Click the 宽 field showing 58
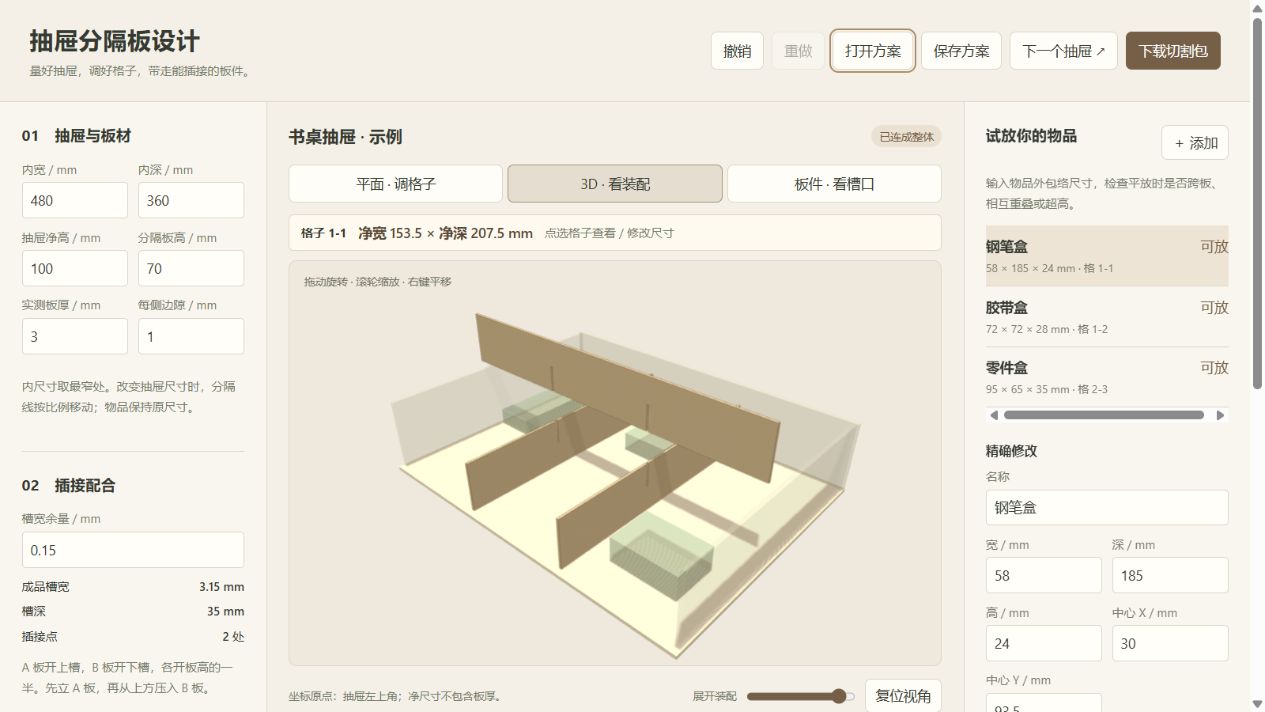 pyautogui.click(x=1044, y=575)
